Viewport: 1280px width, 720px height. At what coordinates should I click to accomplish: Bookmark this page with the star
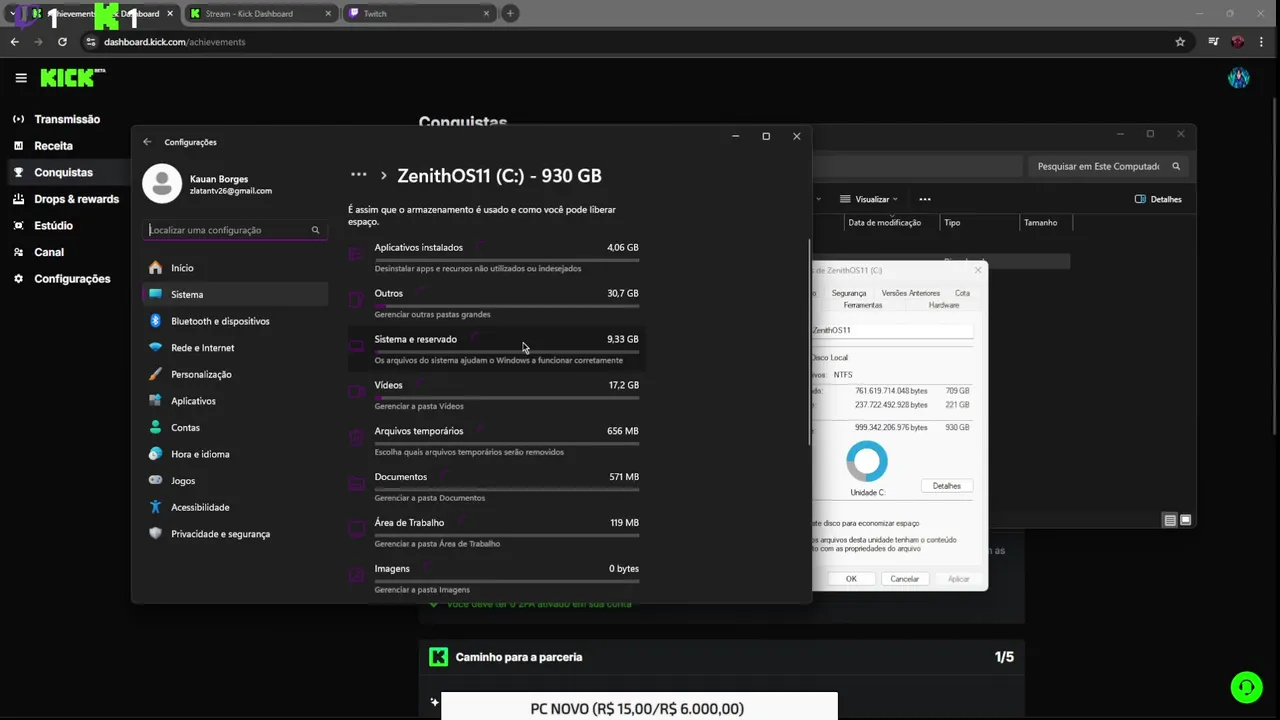pyautogui.click(x=1180, y=42)
